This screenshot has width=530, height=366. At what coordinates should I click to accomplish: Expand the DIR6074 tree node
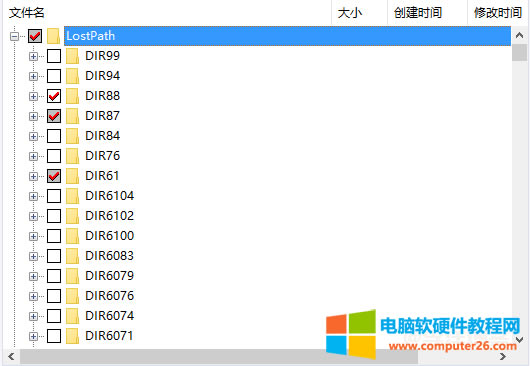[x=33, y=316]
